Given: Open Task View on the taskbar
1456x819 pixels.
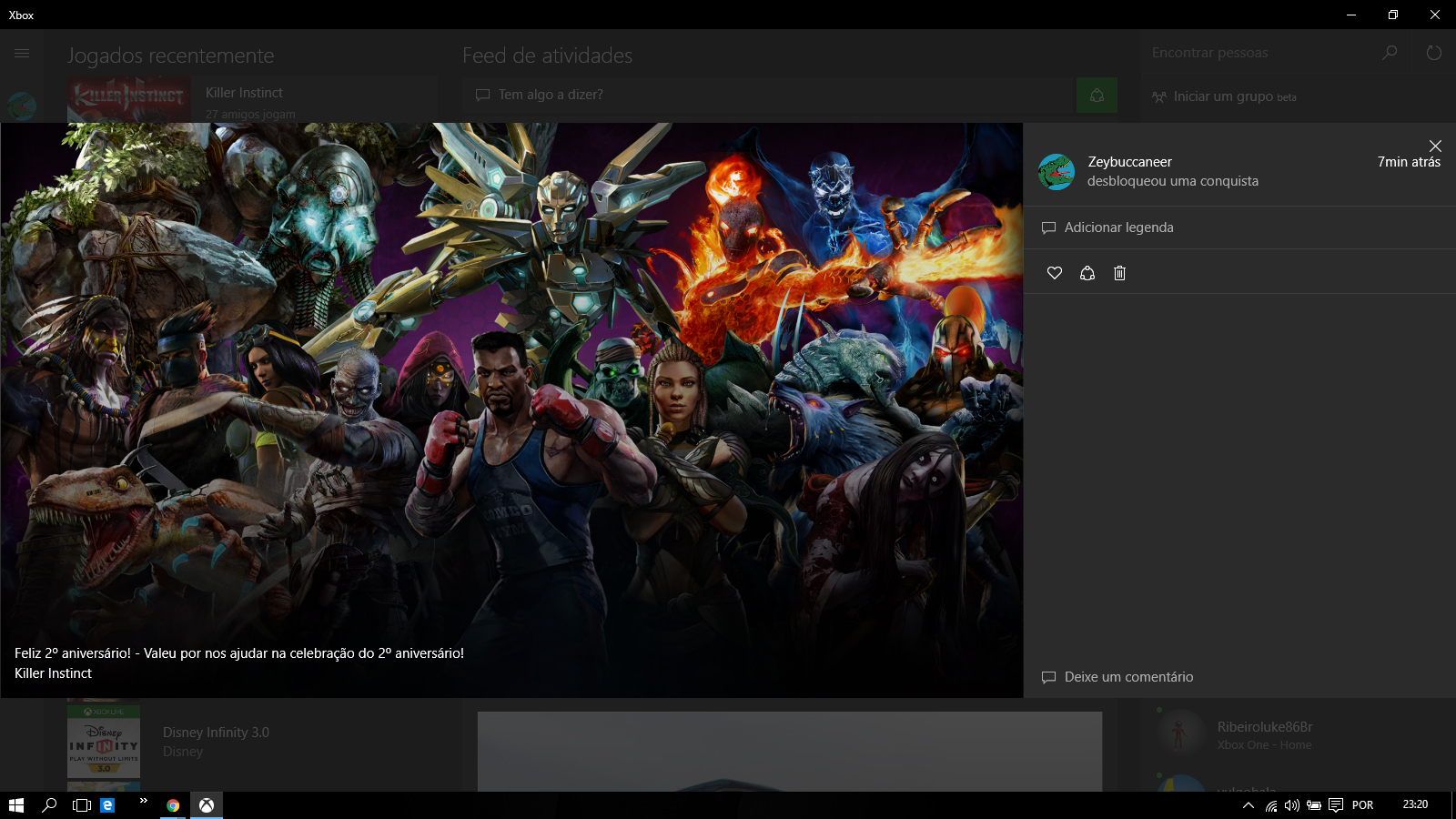Looking at the screenshot, I should coord(82,805).
